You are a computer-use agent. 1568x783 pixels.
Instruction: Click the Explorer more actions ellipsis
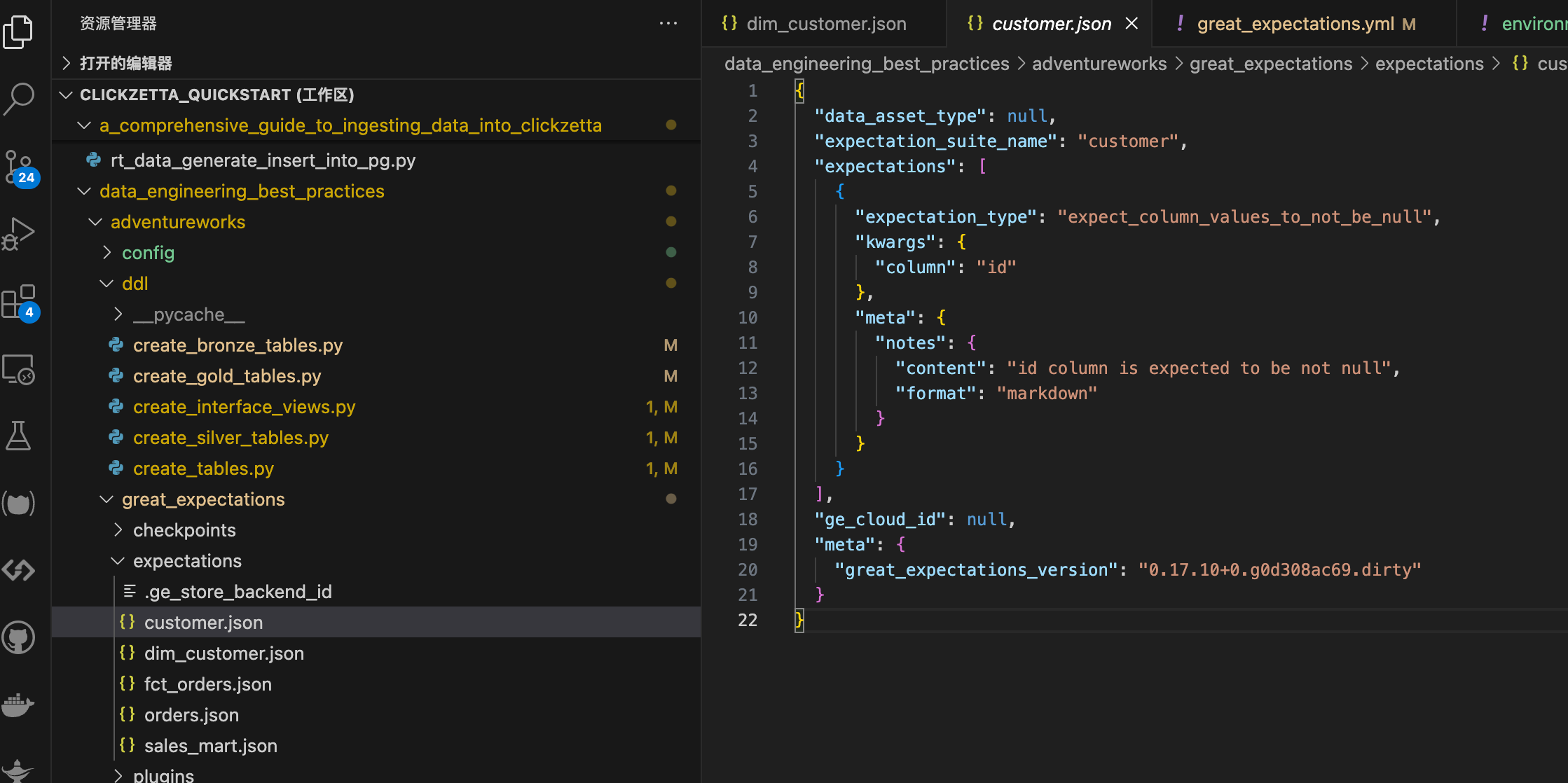[668, 24]
